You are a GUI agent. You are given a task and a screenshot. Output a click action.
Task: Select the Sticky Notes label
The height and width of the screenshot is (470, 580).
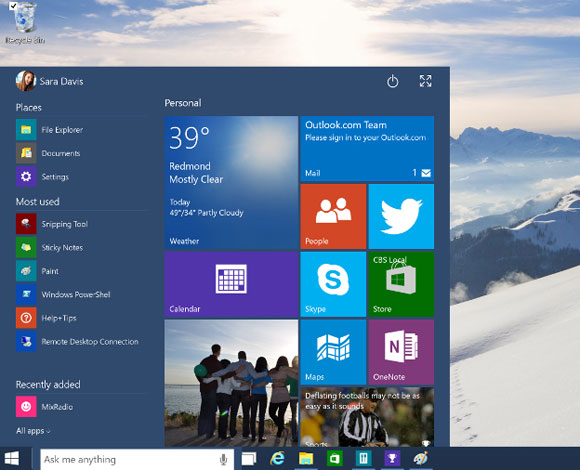62,248
